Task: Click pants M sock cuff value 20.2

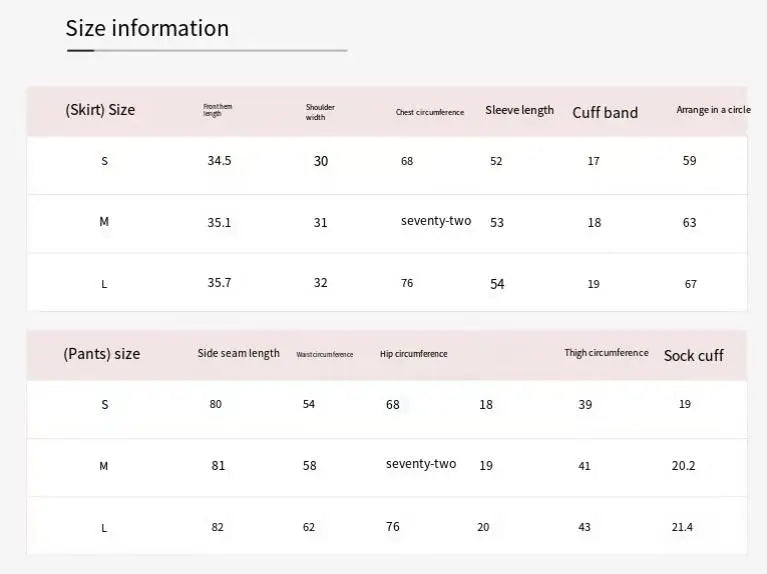Action: point(683,465)
